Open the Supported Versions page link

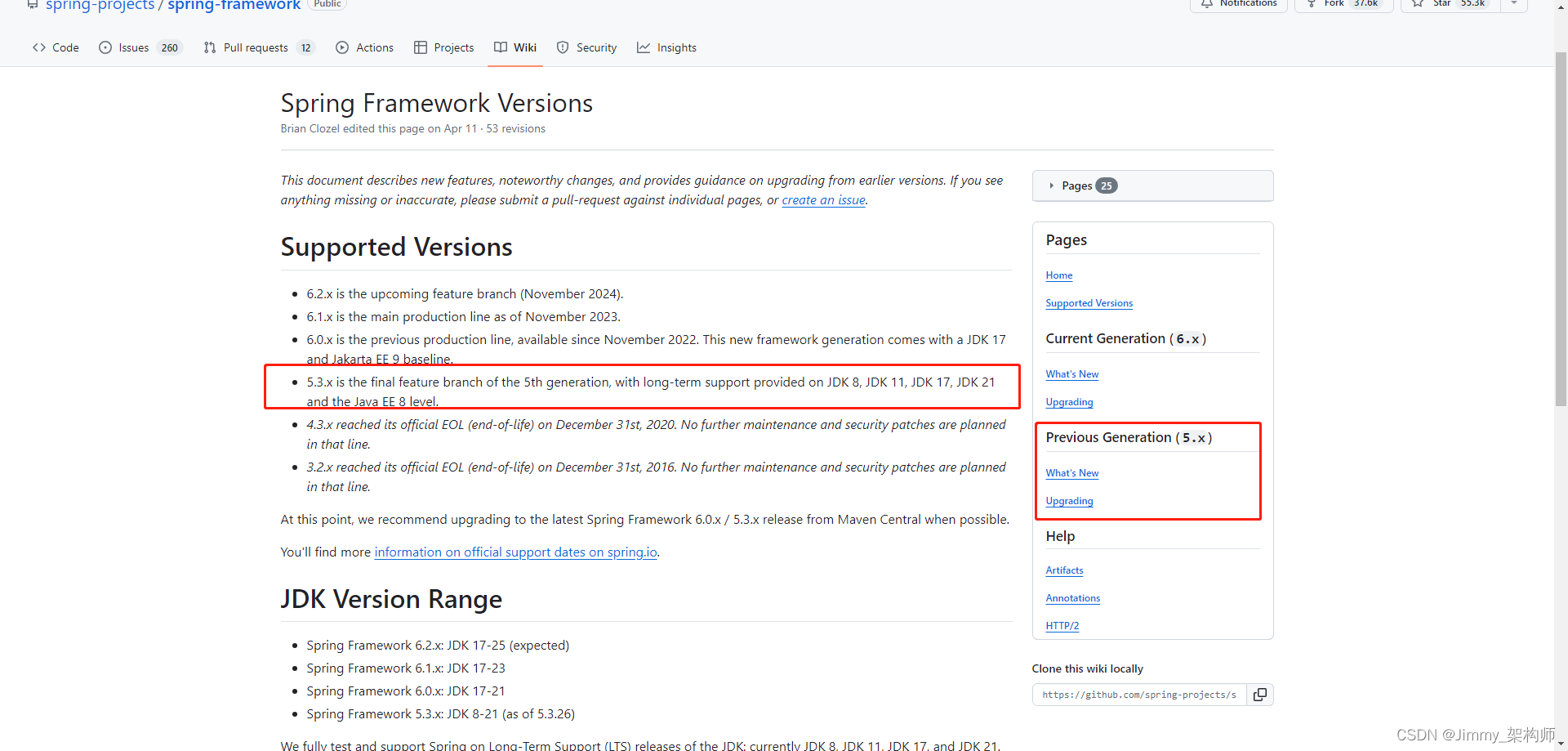coord(1089,303)
